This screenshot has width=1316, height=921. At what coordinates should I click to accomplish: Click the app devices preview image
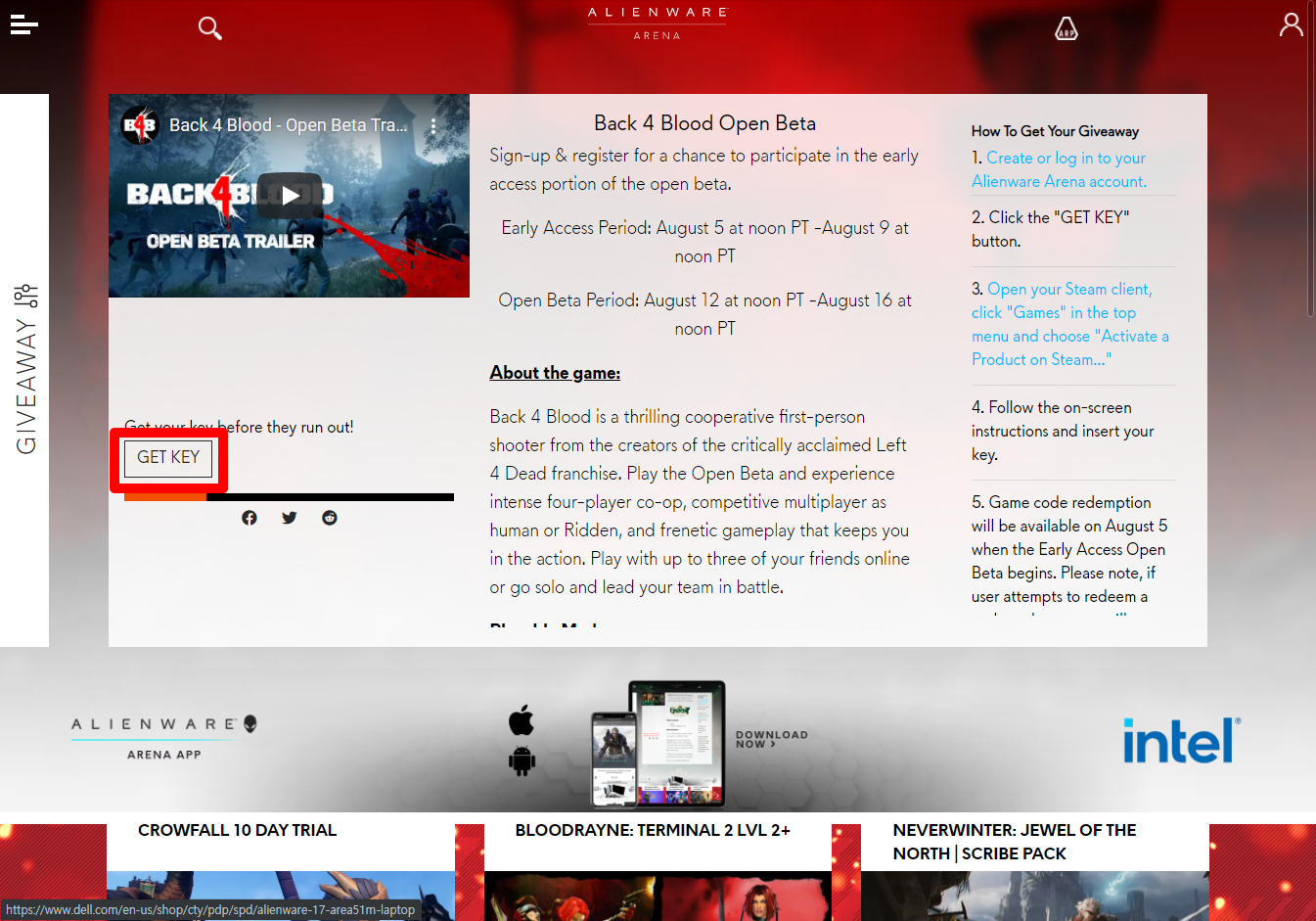click(x=658, y=744)
